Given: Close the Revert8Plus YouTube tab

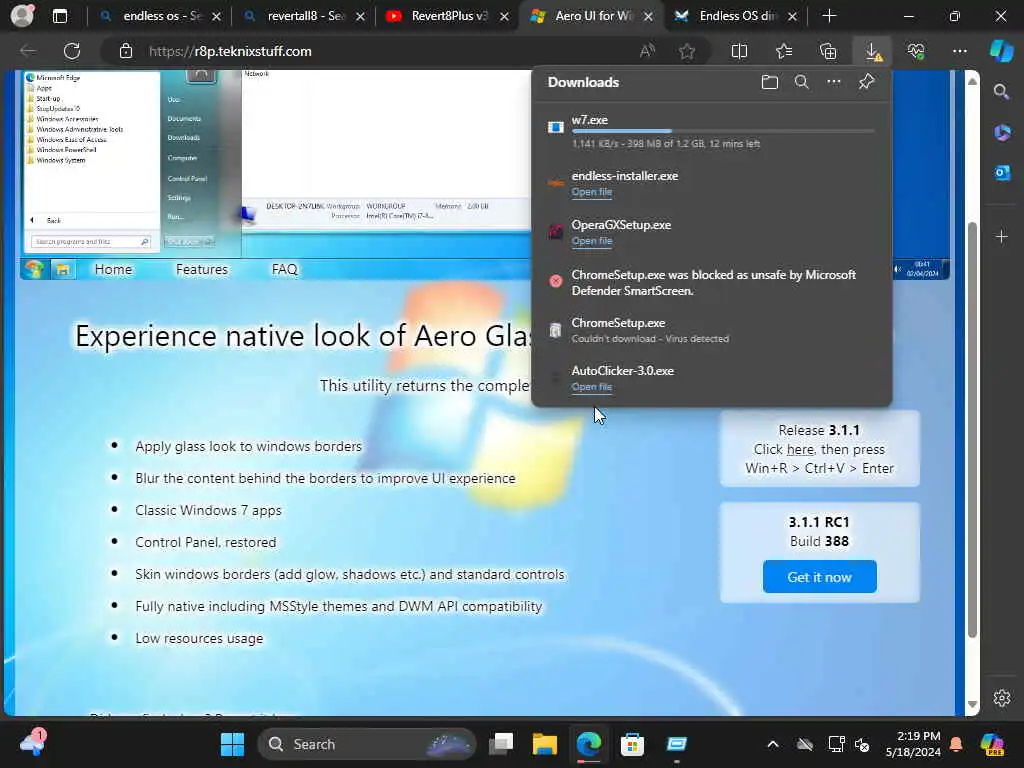Looking at the screenshot, I should [504, 16].
